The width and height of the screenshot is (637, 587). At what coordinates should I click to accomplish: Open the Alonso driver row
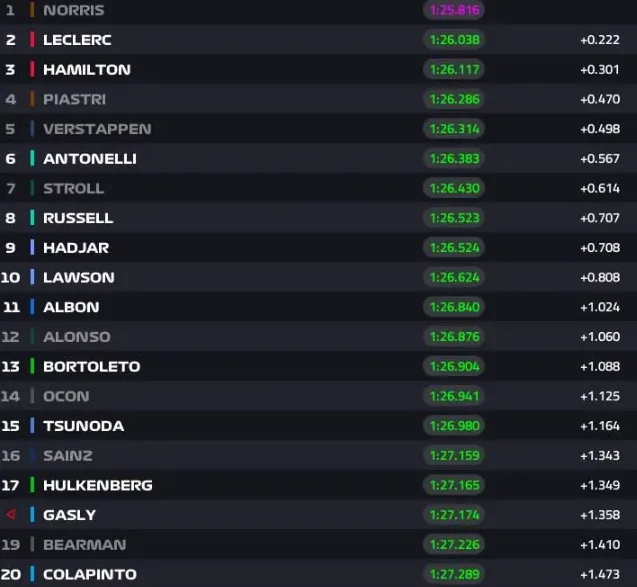(318, 337)
